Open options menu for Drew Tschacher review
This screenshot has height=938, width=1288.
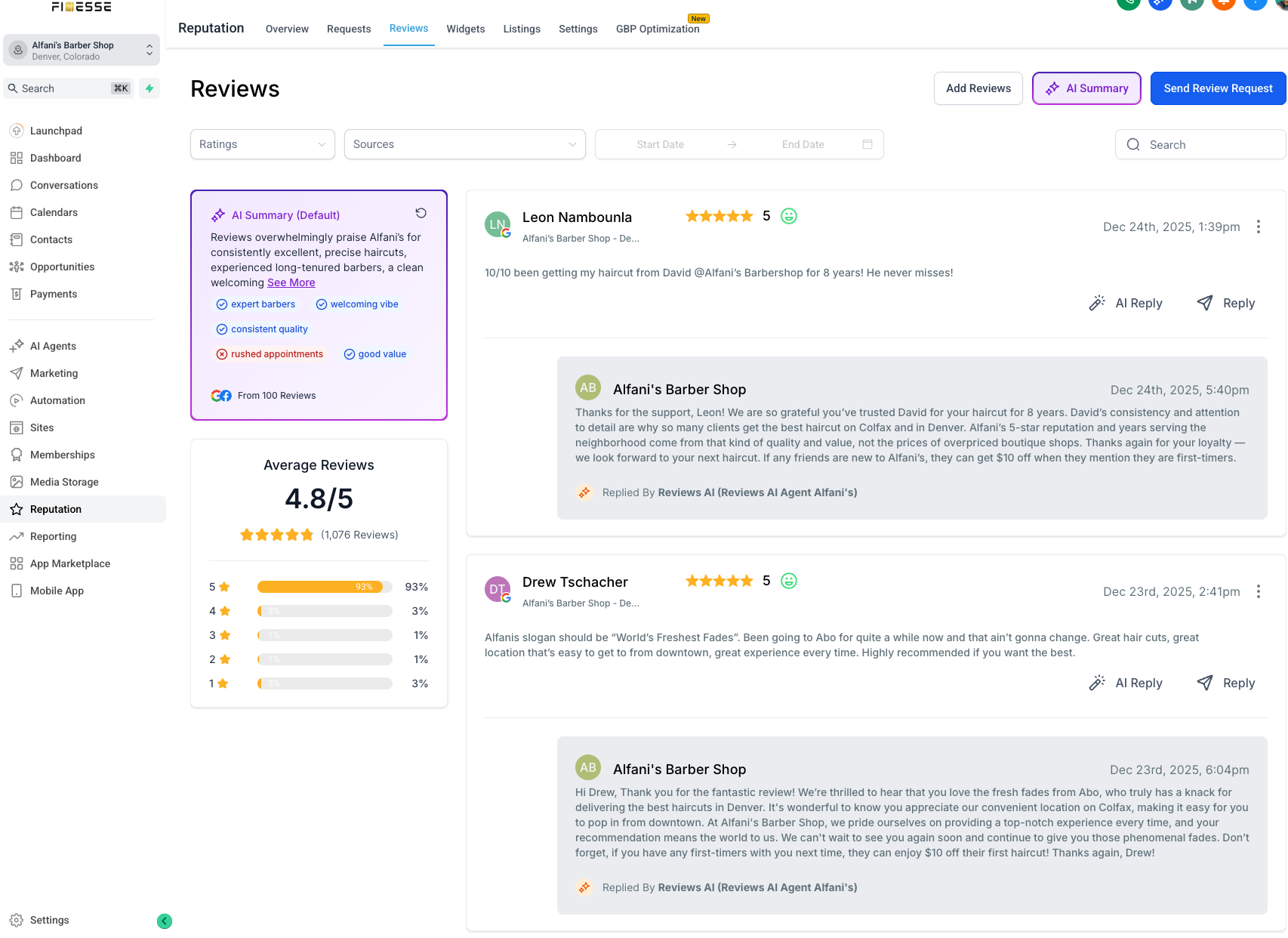click(x=1258, y=591)
